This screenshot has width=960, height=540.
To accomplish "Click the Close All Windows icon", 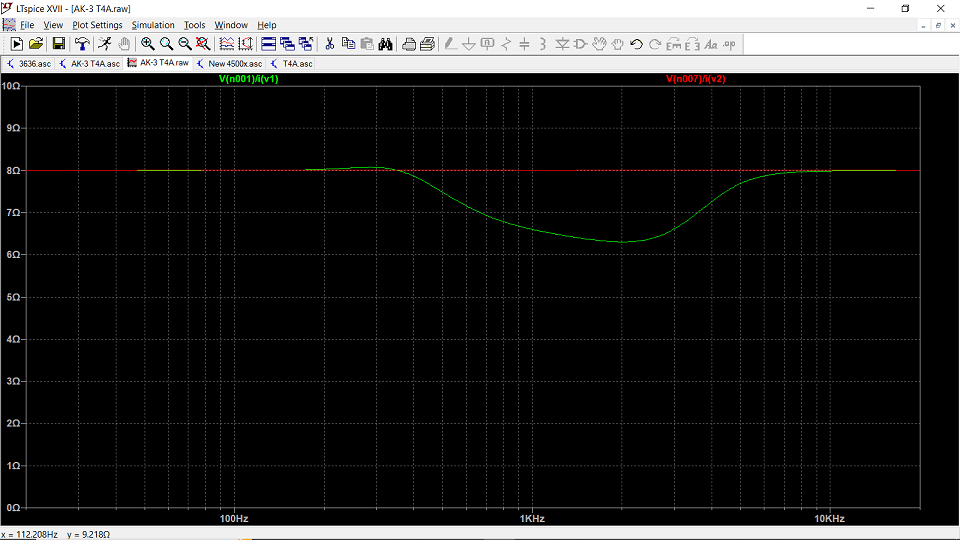I will [306, 44].
